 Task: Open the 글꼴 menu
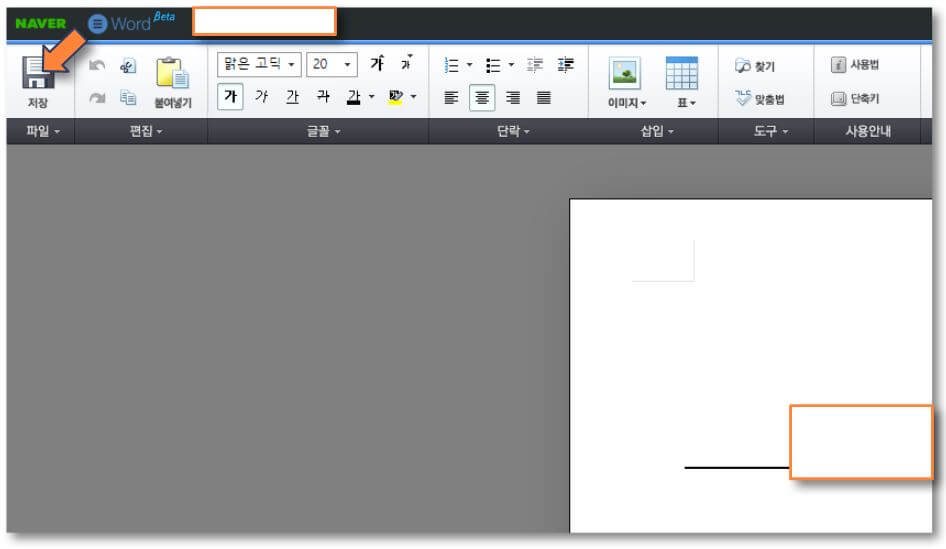[x=323, y=131]
